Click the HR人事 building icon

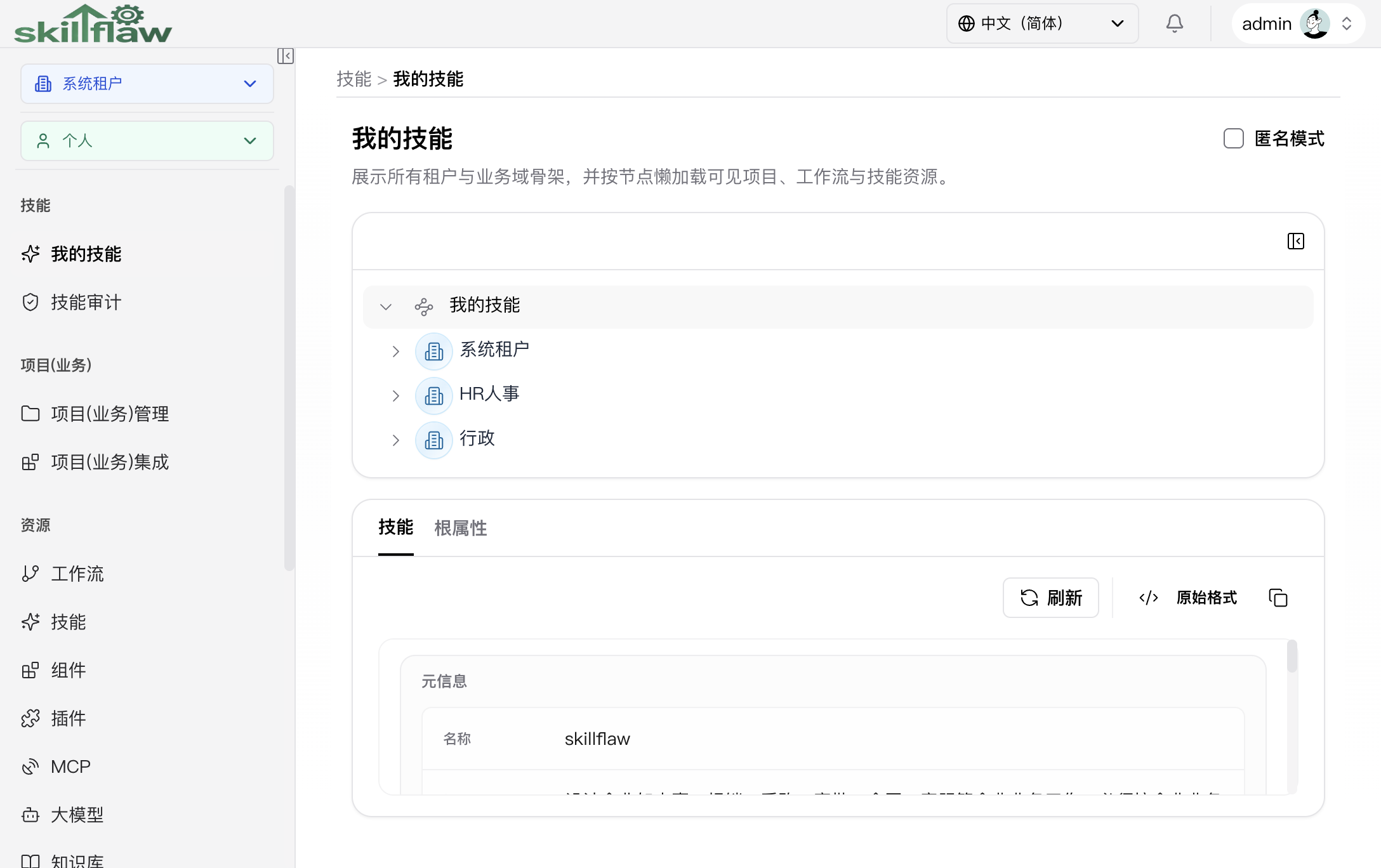433,396
